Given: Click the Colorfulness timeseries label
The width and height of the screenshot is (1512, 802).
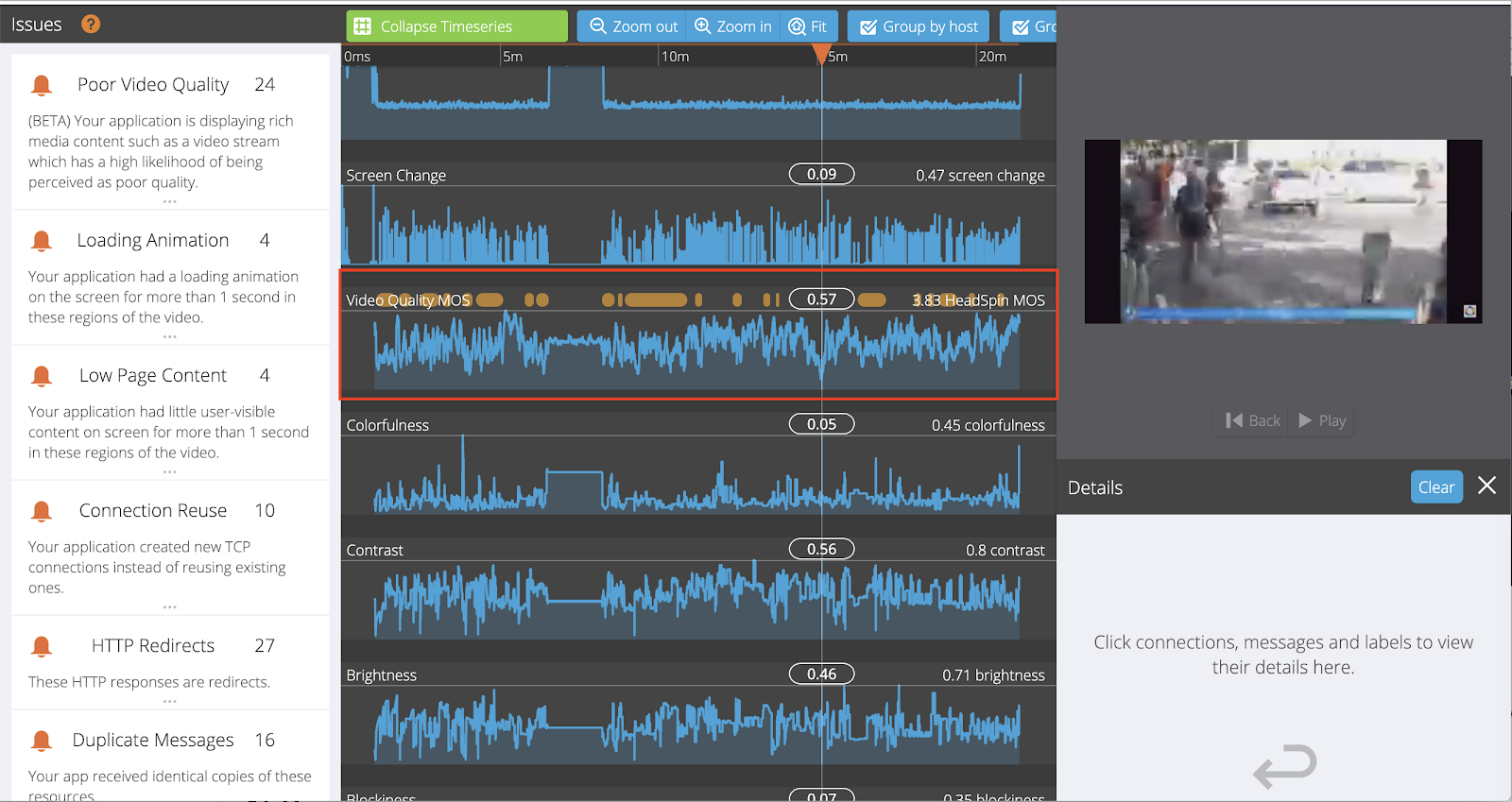Looking at the screenshot, I should 387,425.
